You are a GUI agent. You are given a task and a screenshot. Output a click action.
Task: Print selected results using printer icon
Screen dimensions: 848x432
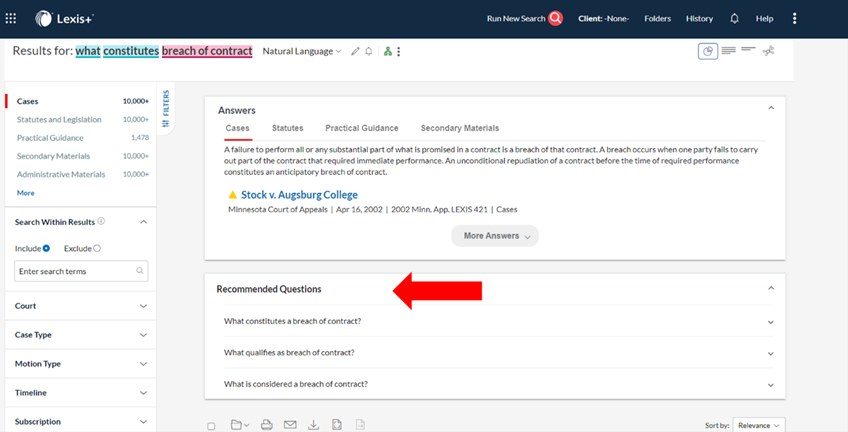(267, 425)
